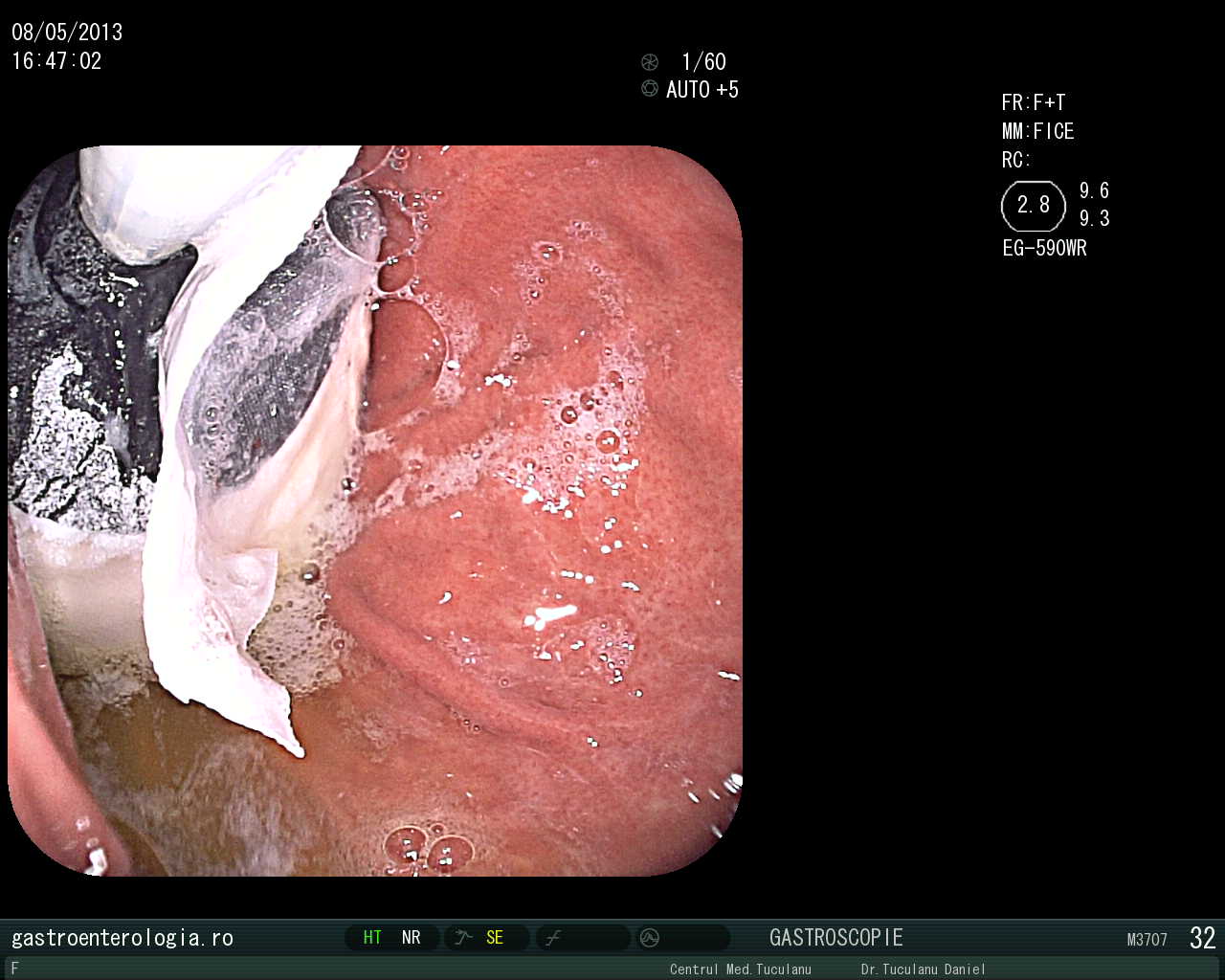The width and height of the screenshot is (1225, 980).
Task: Click the MM:FICE mode label
Action: (1038, 131)
